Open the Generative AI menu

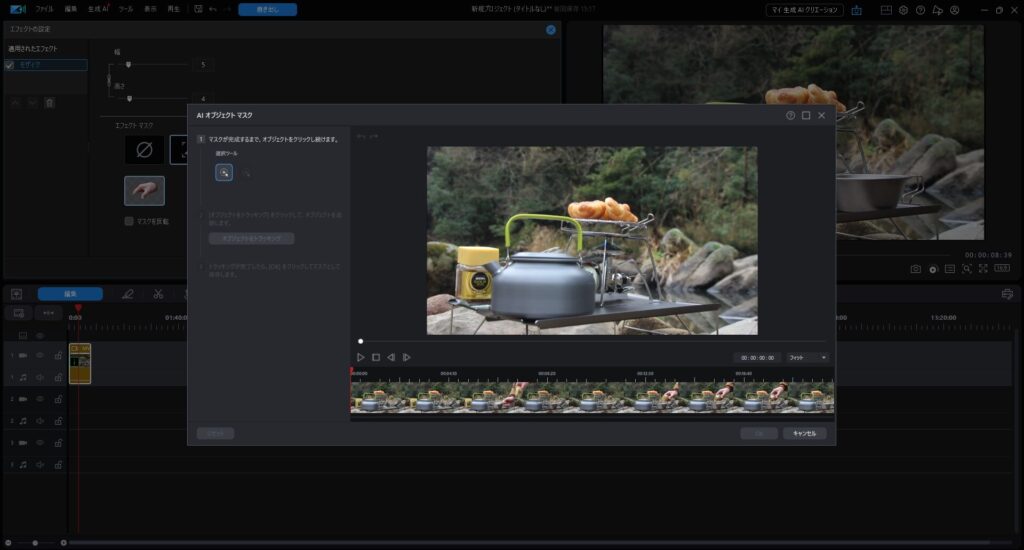click(x=98, y=9)
